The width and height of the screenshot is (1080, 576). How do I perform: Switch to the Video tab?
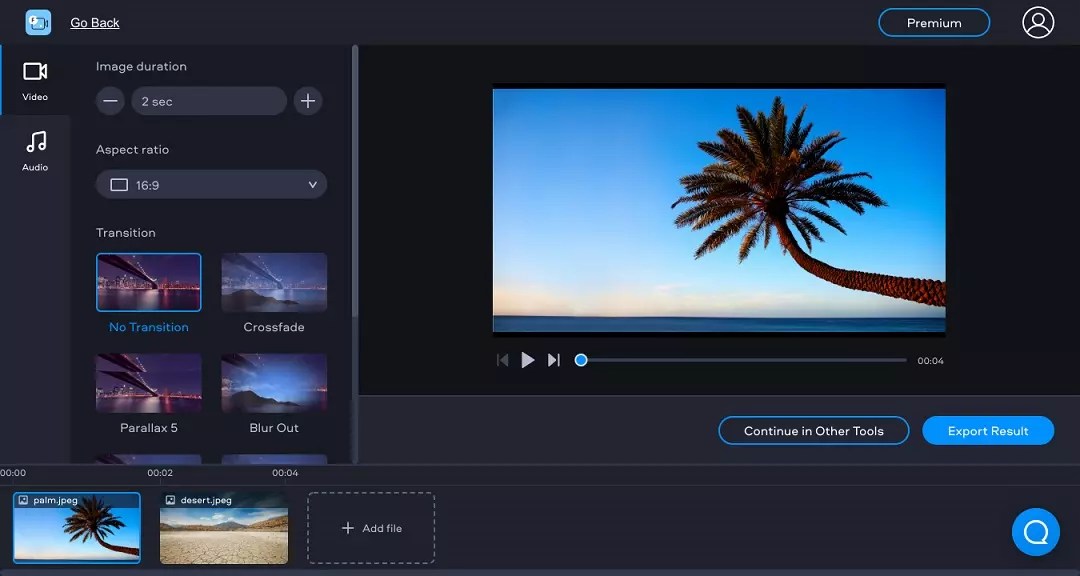[35, 80]
